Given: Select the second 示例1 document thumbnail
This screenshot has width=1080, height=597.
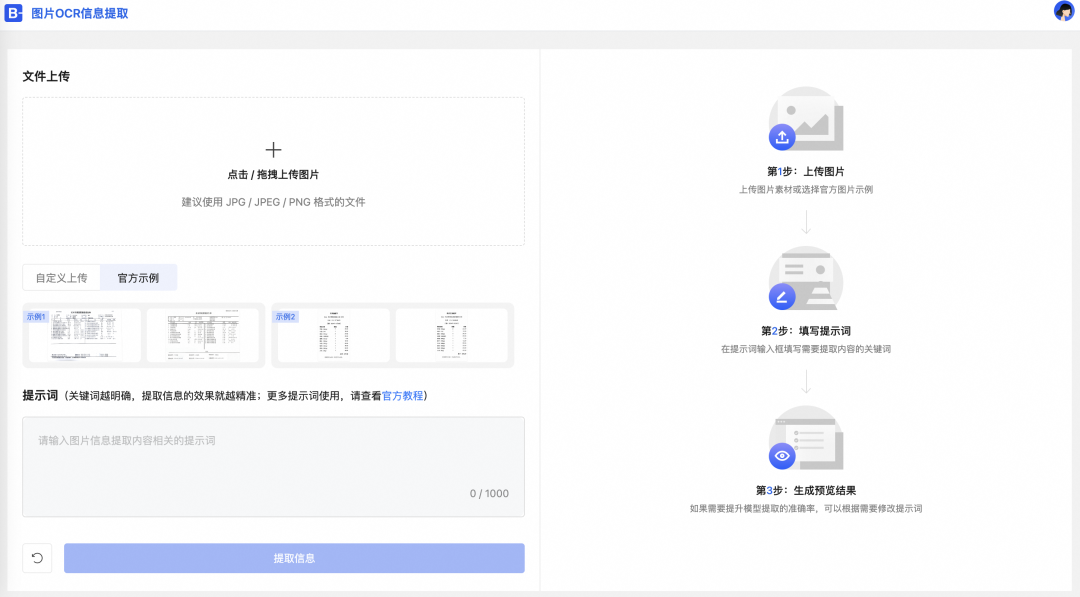Looking at the screenshot, I should [203, 335].
